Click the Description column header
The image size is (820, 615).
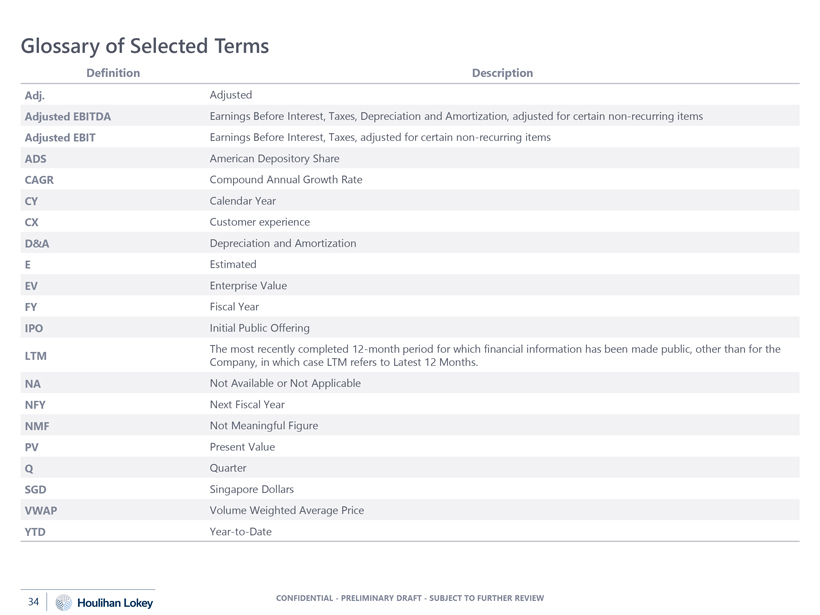503,73
